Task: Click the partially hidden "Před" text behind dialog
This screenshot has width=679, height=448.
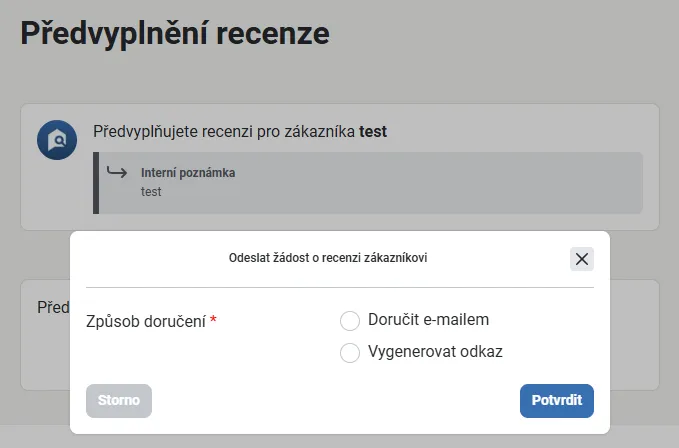Action: [x=52, y=307]
